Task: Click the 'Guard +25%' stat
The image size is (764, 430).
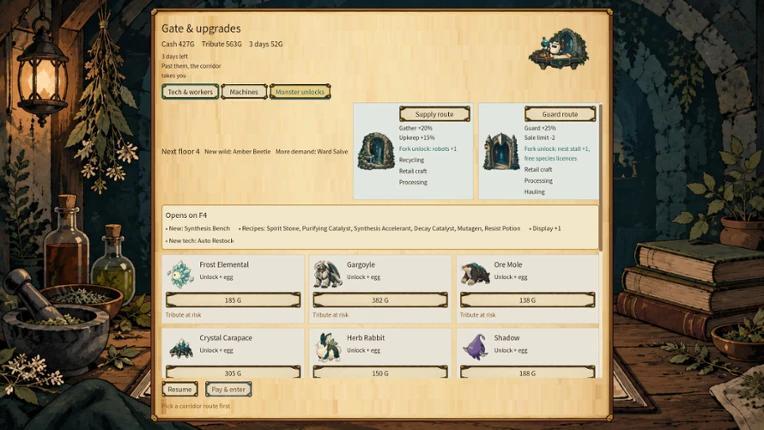Action: [x=540, y=128]
